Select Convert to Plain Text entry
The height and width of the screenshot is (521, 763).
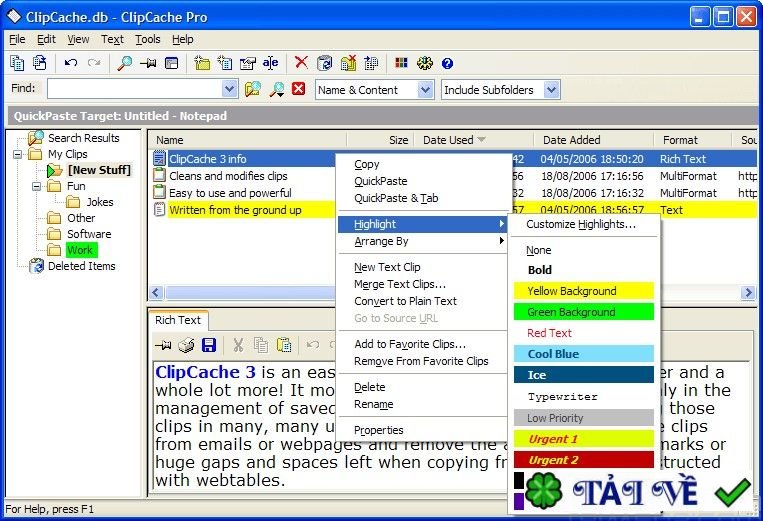(x=422, y=302)
